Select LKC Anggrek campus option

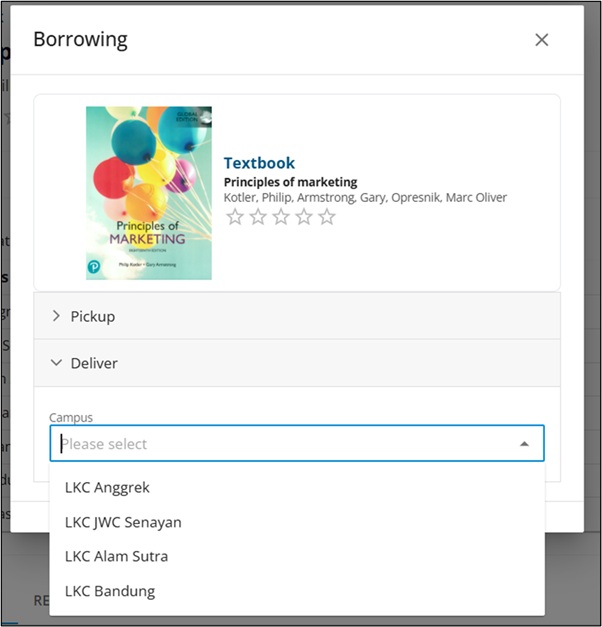[107, 488]
